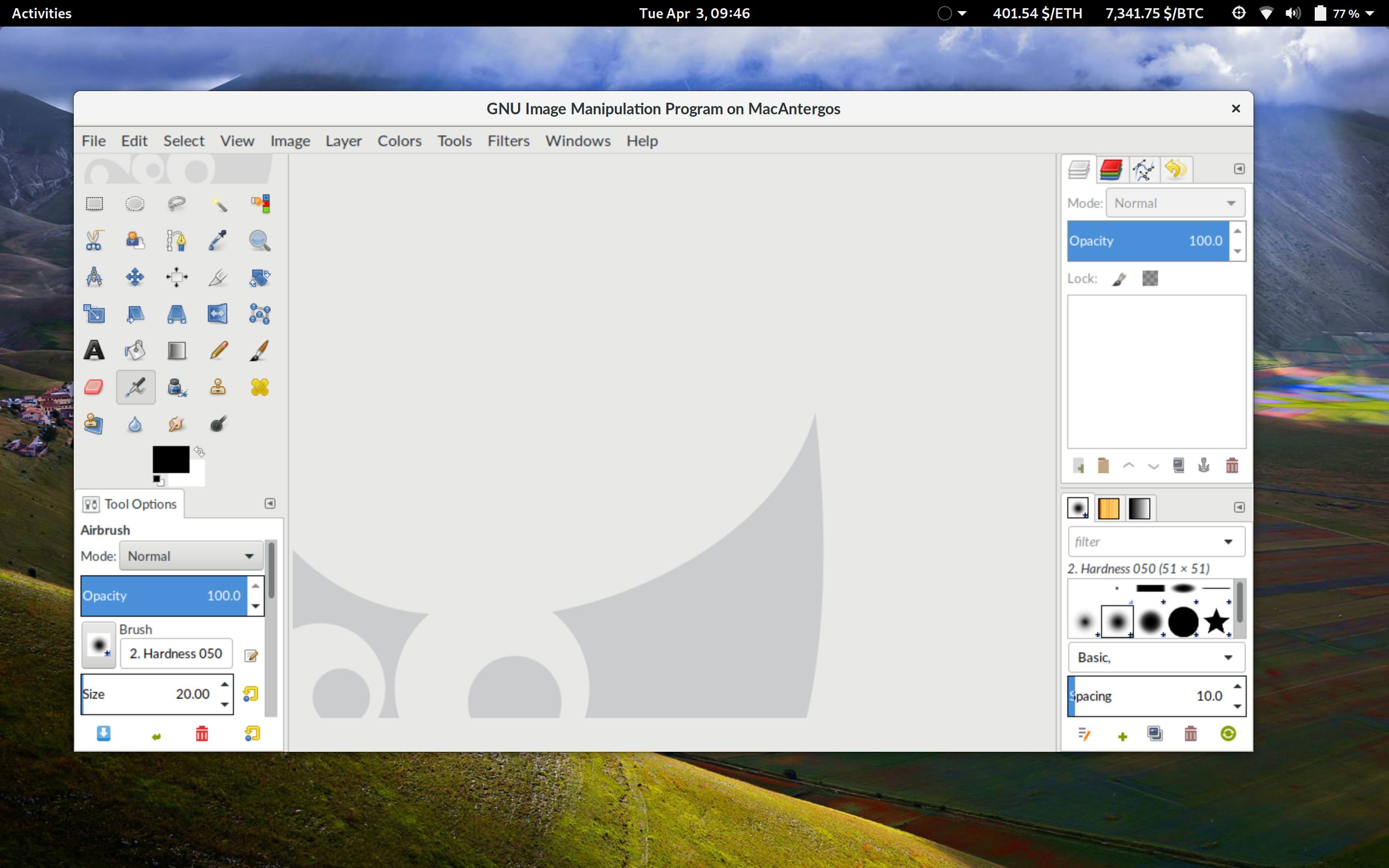
Task: Toggle the Hardness 050 brush preset
Action: point(1118,621)
